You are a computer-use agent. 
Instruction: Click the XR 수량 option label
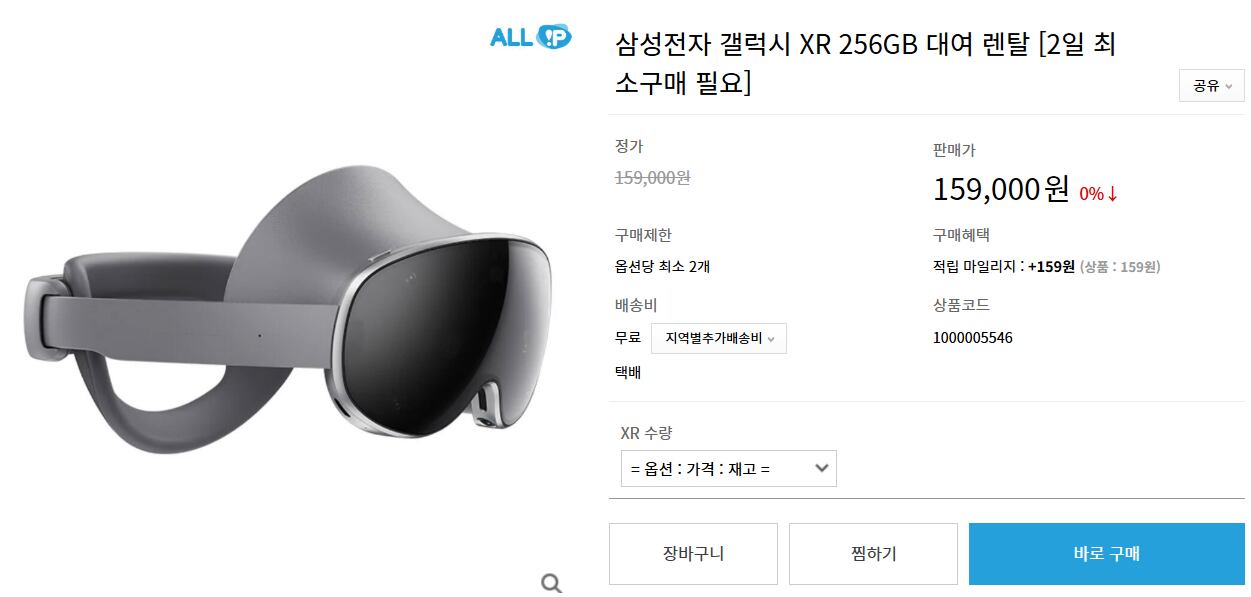646,433
